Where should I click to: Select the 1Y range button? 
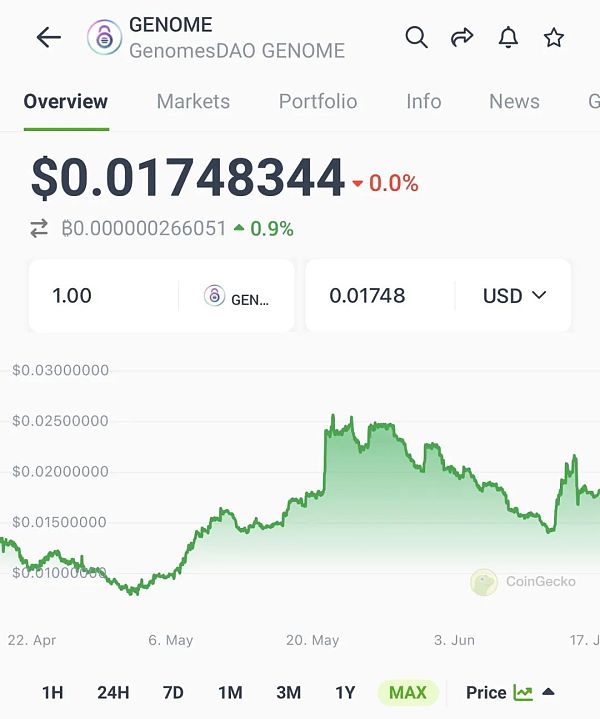345,692
